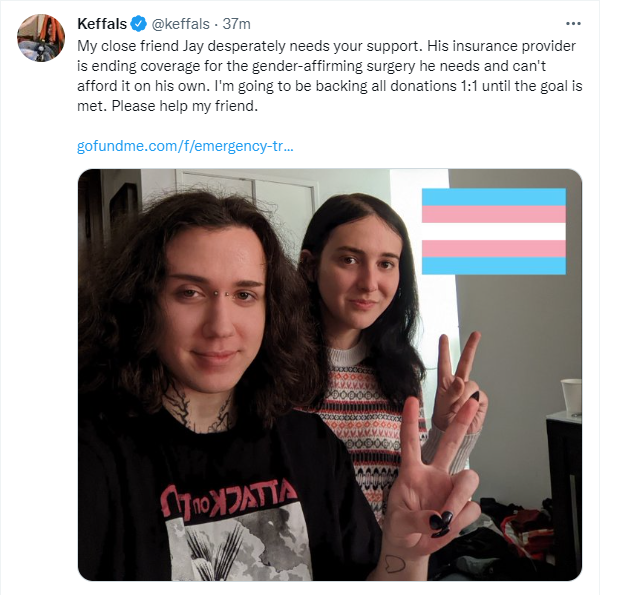Image resolution: width=623 pixels, height=595 pixels.
Task: Click the white paper cup in the photo
Action: (x=572, y=396)
